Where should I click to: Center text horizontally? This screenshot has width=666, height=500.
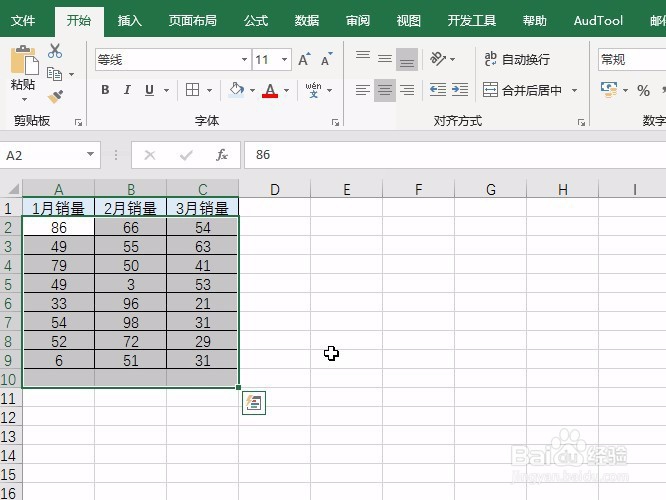[385, 90]
